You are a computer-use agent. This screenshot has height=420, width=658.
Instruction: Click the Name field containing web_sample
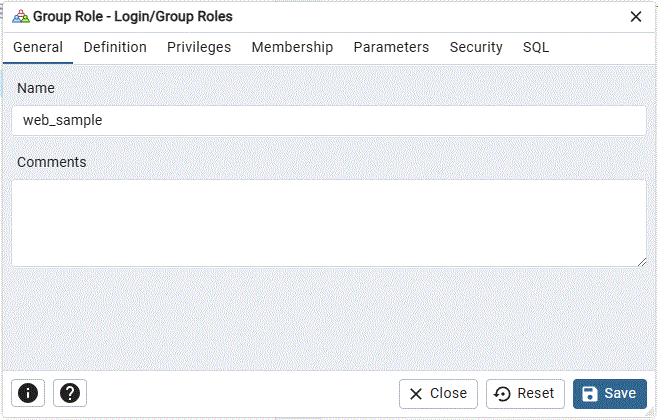coord(328,121)
